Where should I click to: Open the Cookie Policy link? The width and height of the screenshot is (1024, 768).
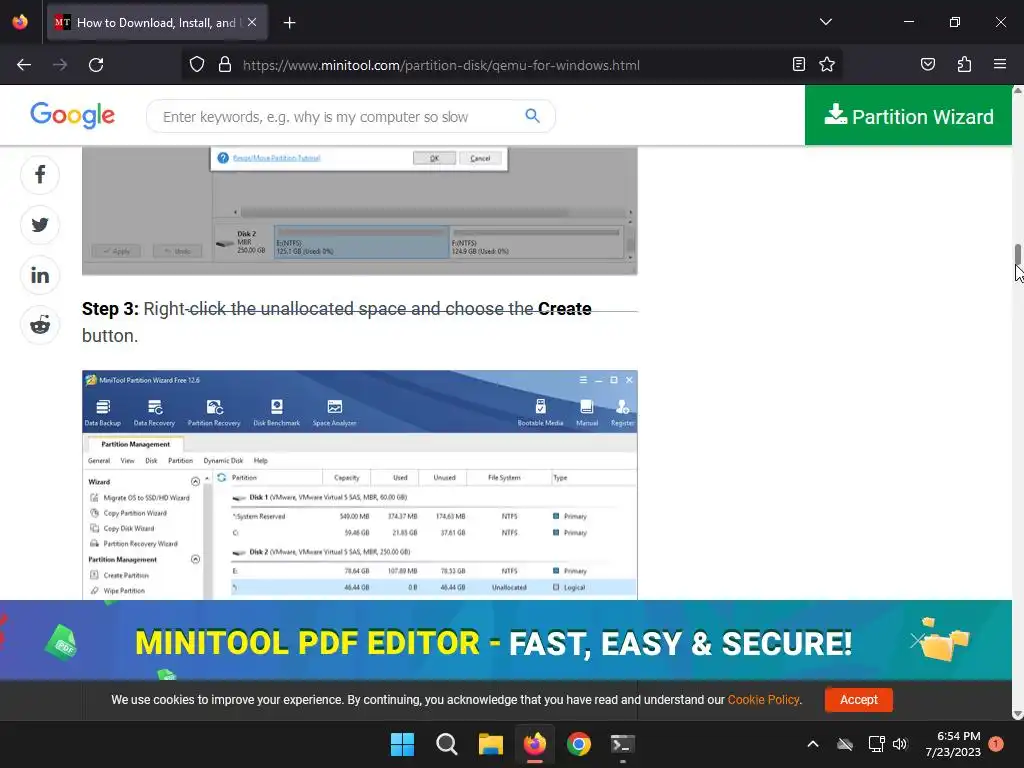coord(763,699)
